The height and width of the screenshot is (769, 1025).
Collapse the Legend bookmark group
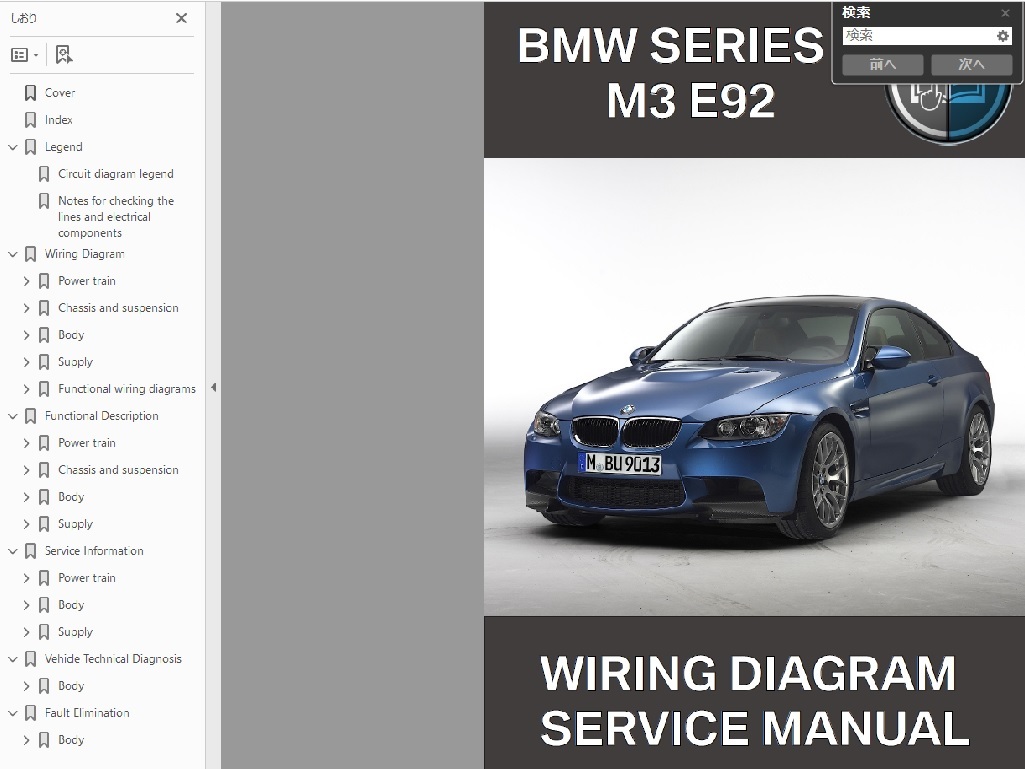[x=12, y=147]
